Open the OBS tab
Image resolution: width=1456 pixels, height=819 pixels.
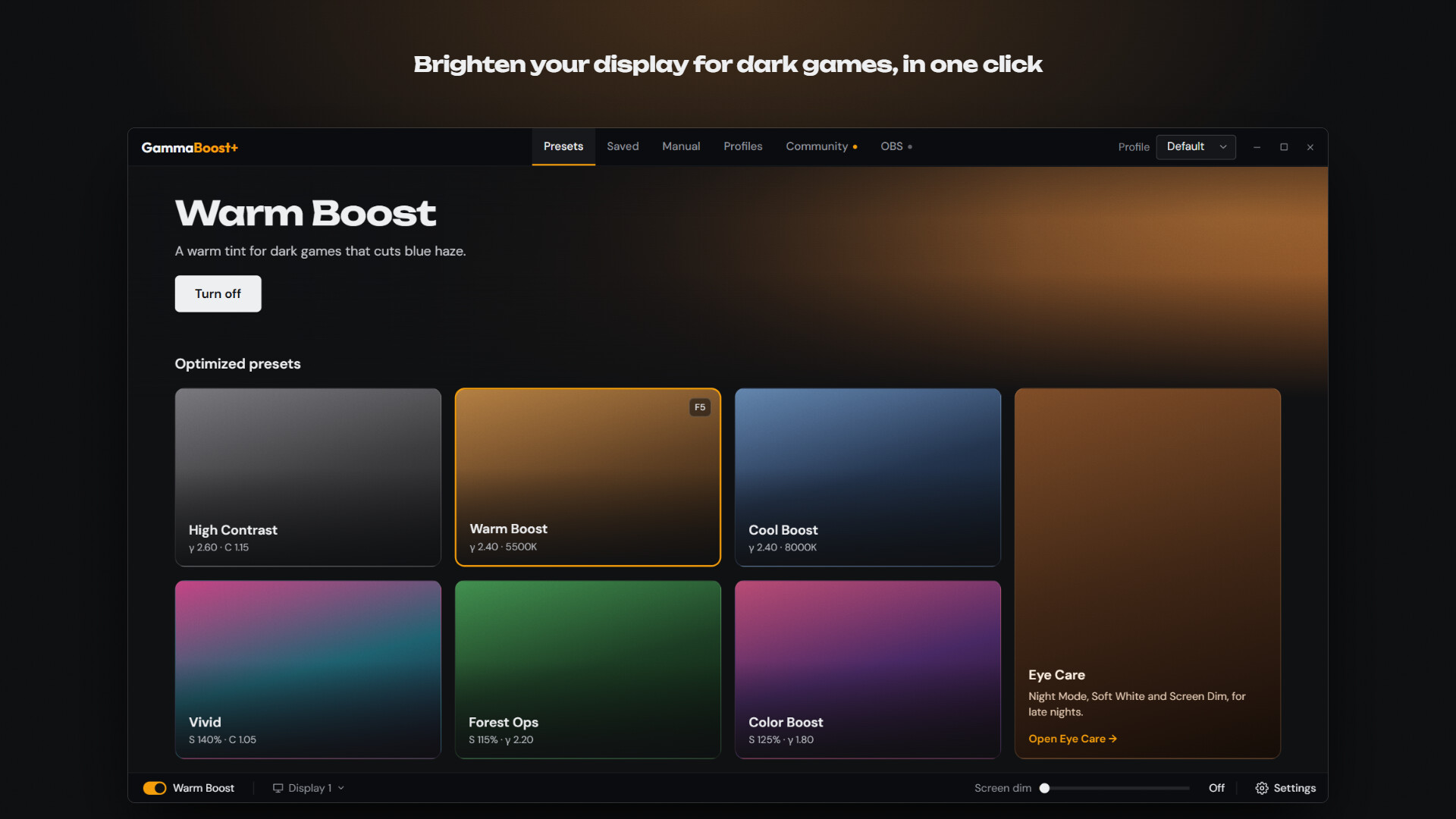pos(896,146)
